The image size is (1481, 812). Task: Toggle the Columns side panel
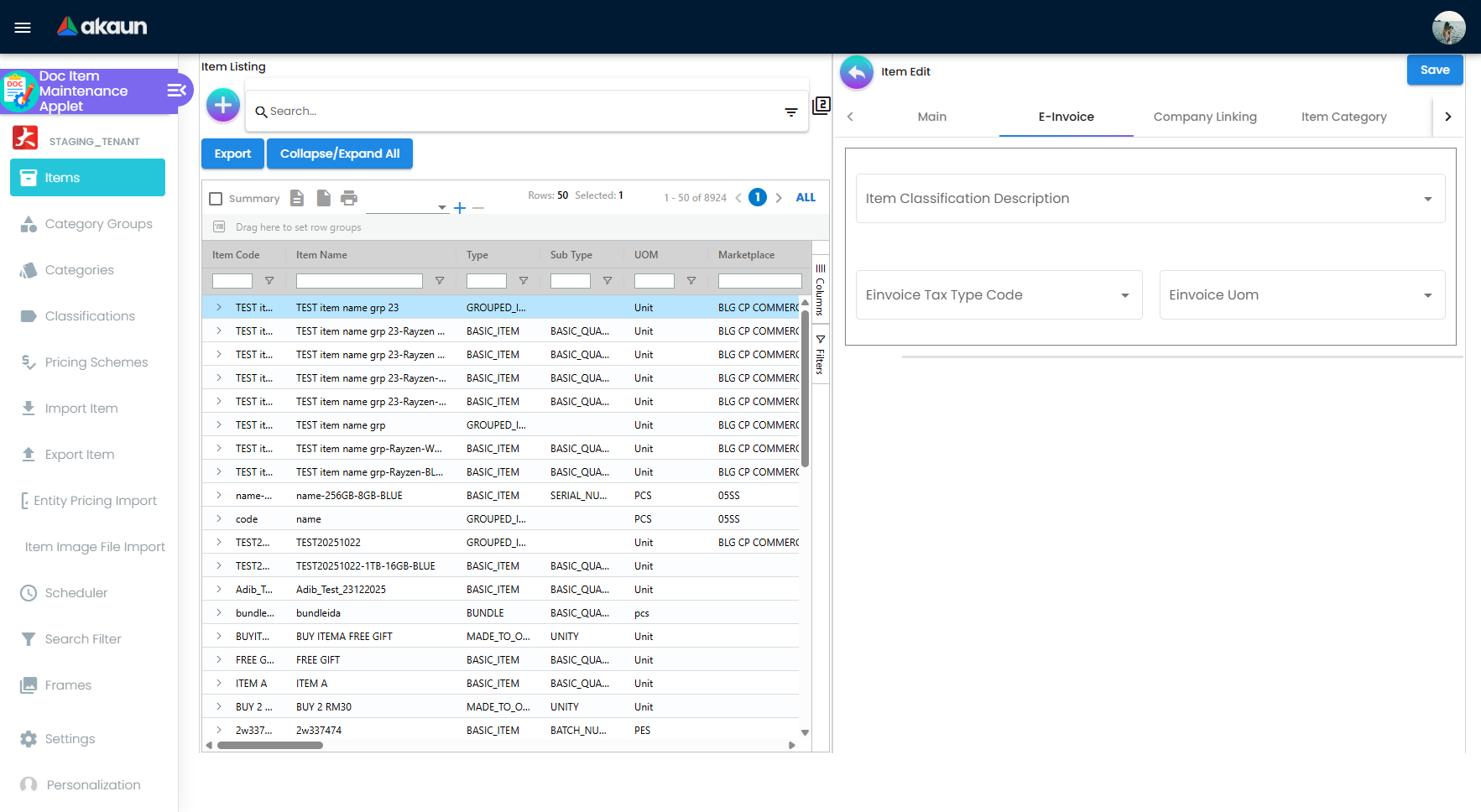(x=821, y=290)
